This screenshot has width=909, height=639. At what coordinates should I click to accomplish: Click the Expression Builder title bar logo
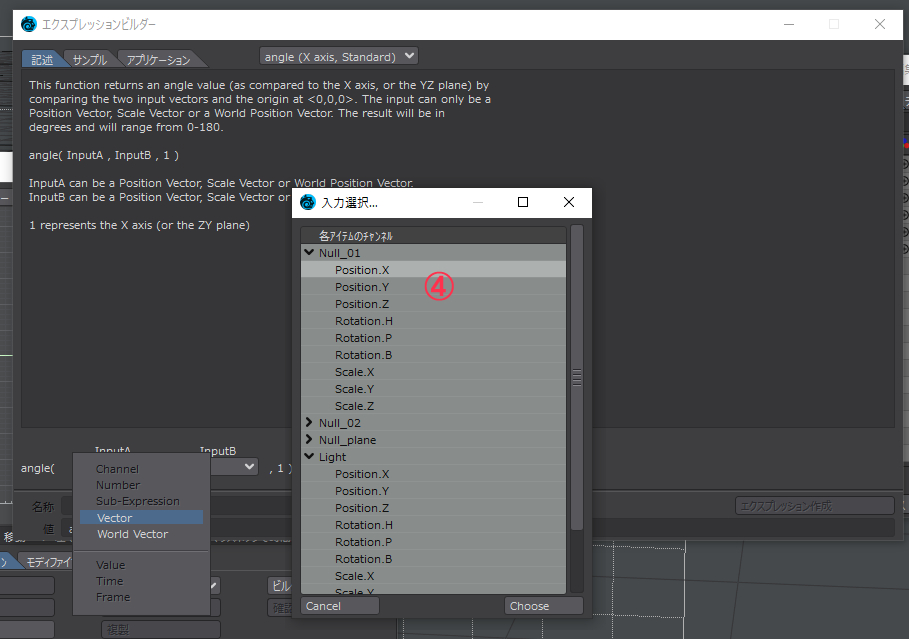[x=28, y=24]
